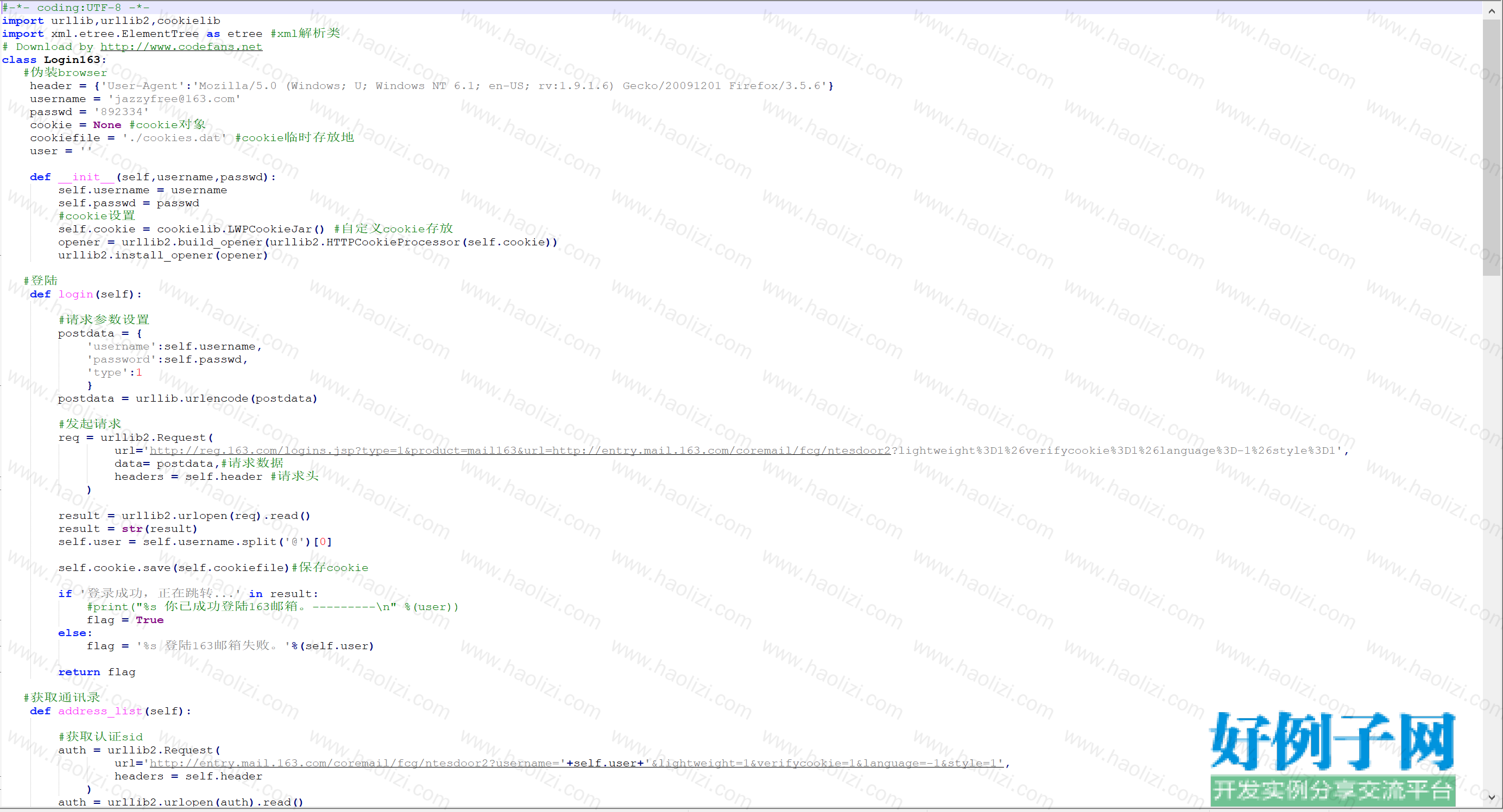This screenshot has width=1503, height=812.
Task: Click the '#登陆' comment
Action: [41, 281]
